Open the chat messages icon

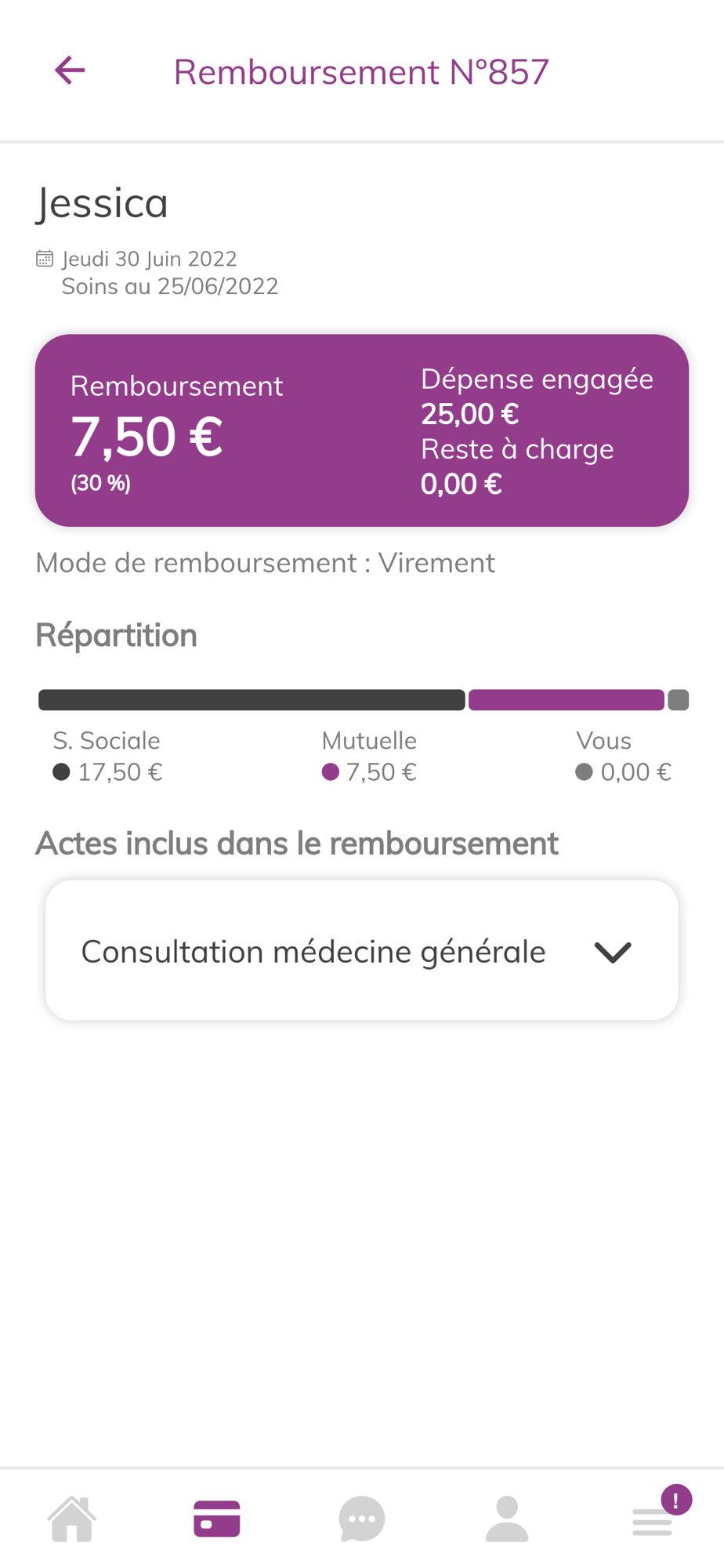[362, 1519]
